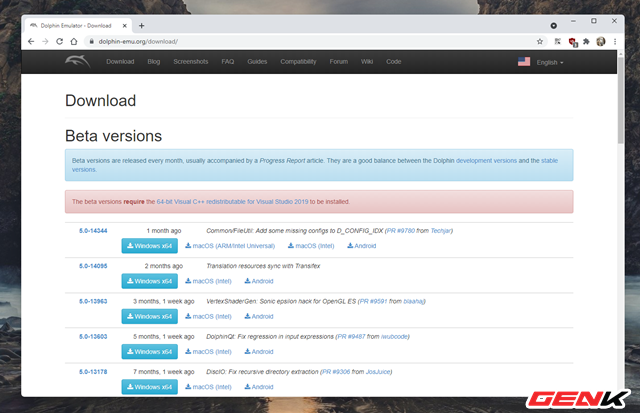Screen dimensions: 640x413
Task: Download macOS (Intel) for 5.0-13603
Action: click(x=208, y=351)
